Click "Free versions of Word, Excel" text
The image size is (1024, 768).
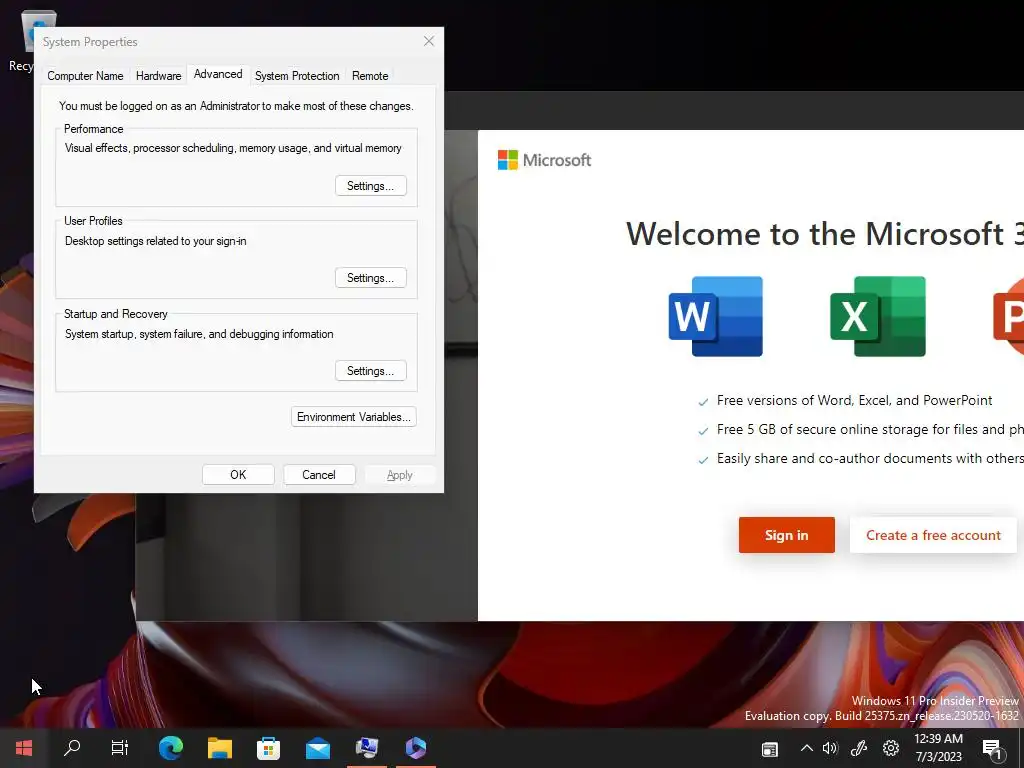click(854, 400)
